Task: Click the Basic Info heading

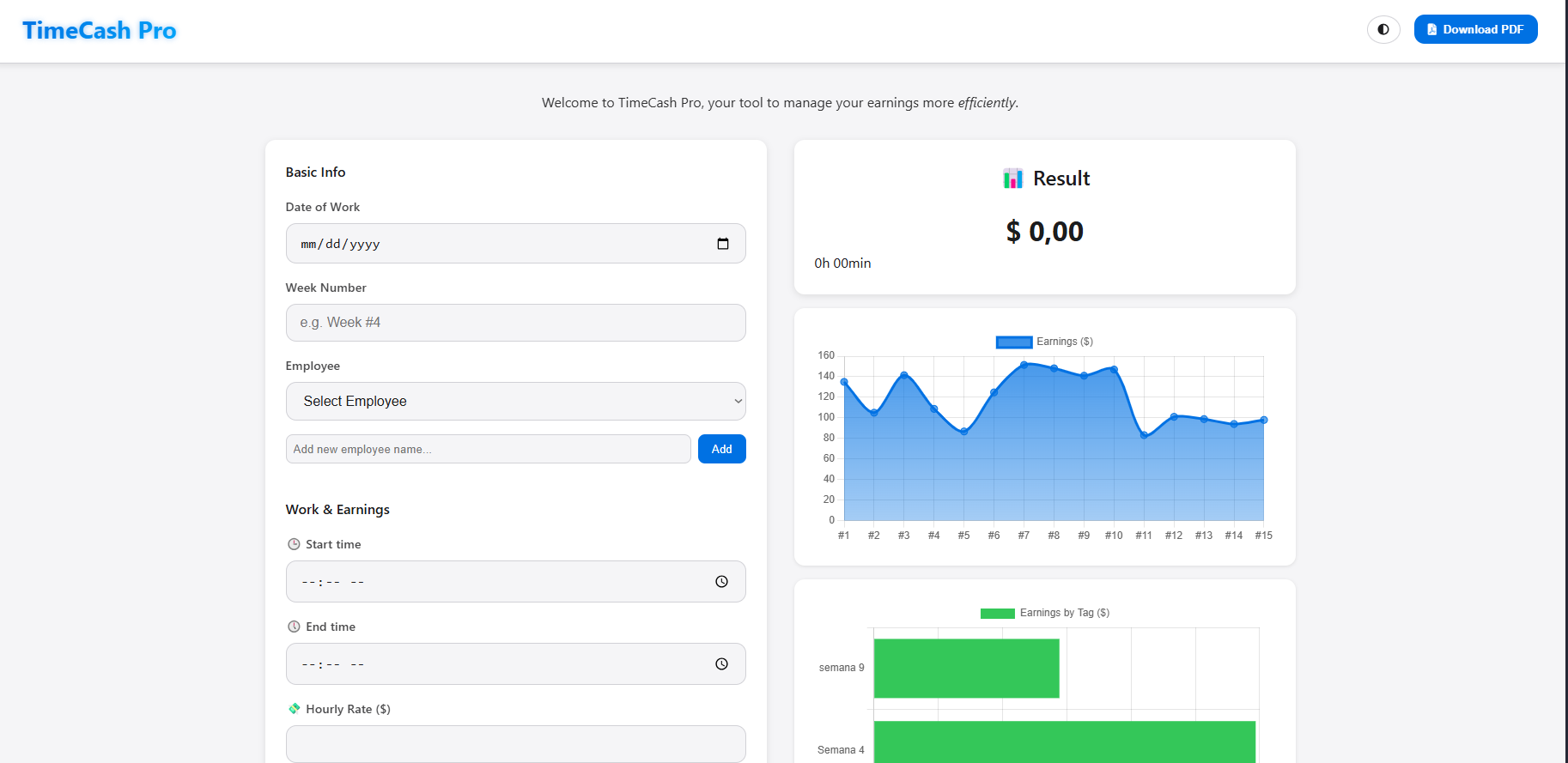Action: pos(316,173)
